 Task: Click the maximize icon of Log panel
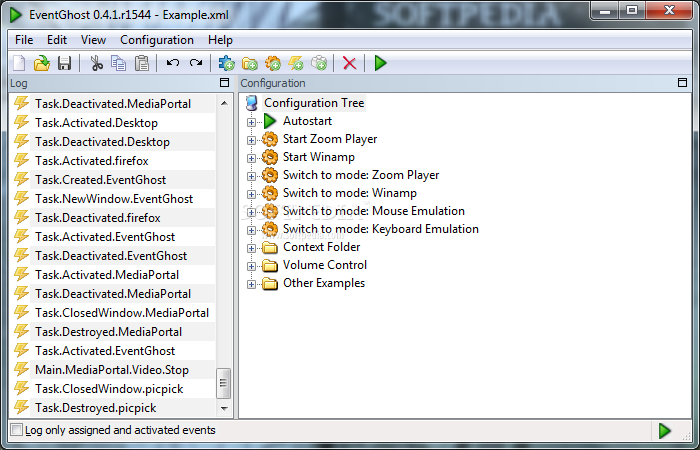[225, 83]
